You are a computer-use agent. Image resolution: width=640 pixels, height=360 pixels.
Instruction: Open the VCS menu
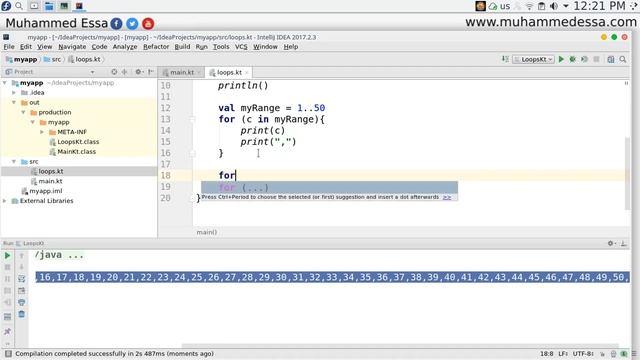tap(241, 47)
